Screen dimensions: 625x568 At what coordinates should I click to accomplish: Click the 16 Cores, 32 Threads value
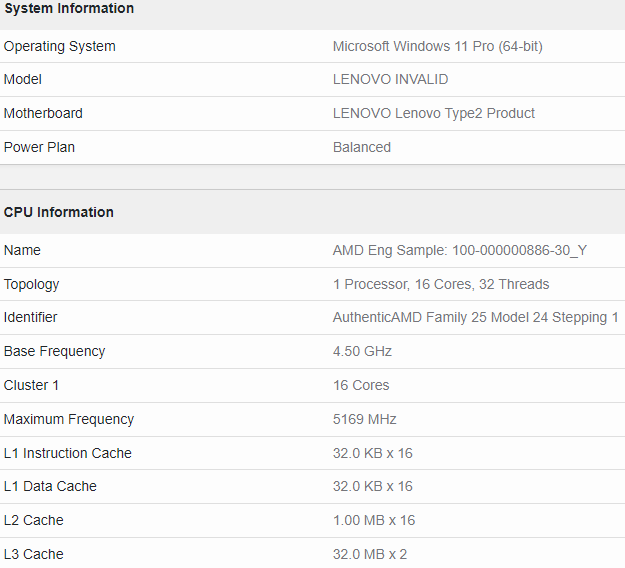click(x=440, y=284)
